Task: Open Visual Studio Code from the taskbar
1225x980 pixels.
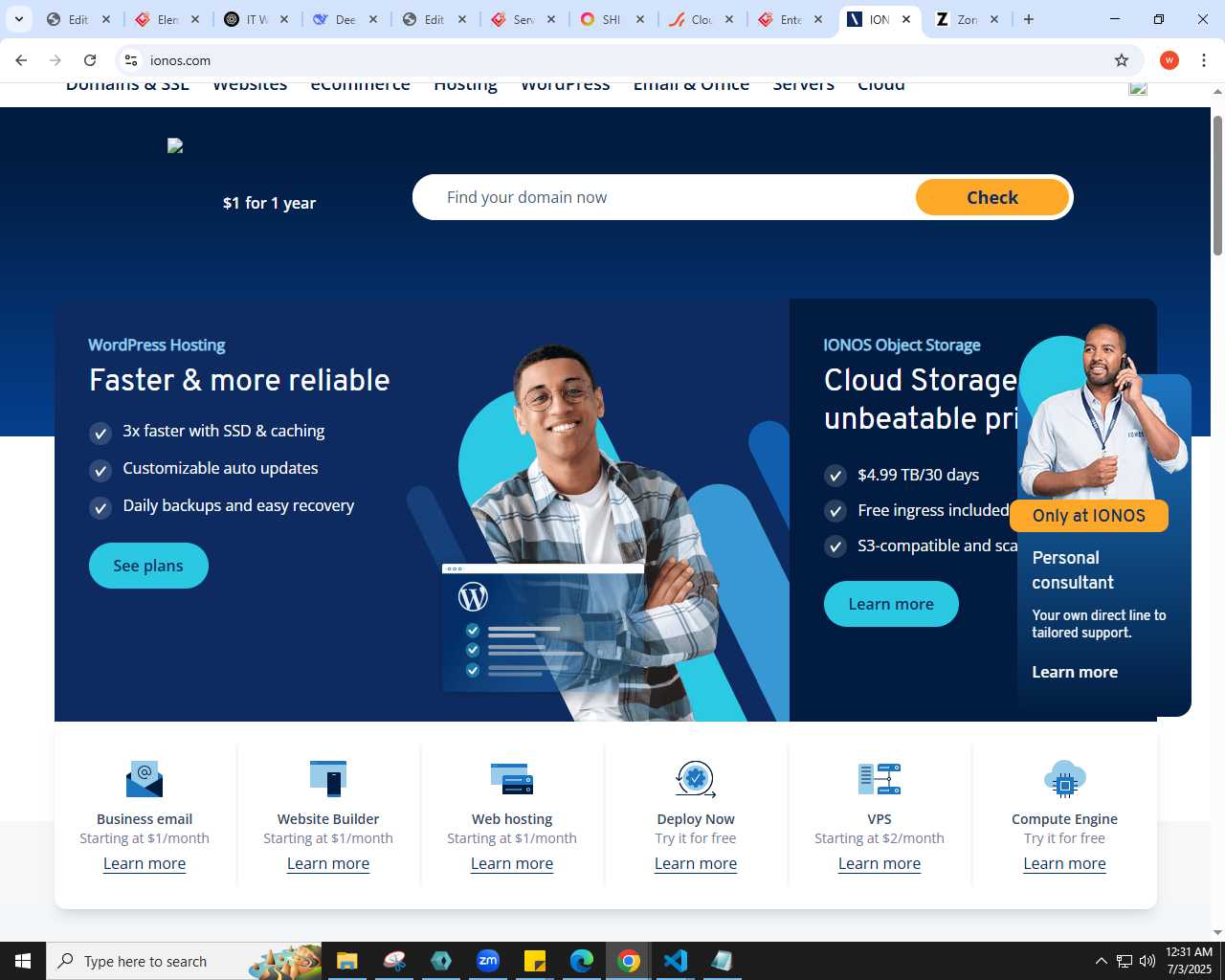Action: click(x=676, y=961)
